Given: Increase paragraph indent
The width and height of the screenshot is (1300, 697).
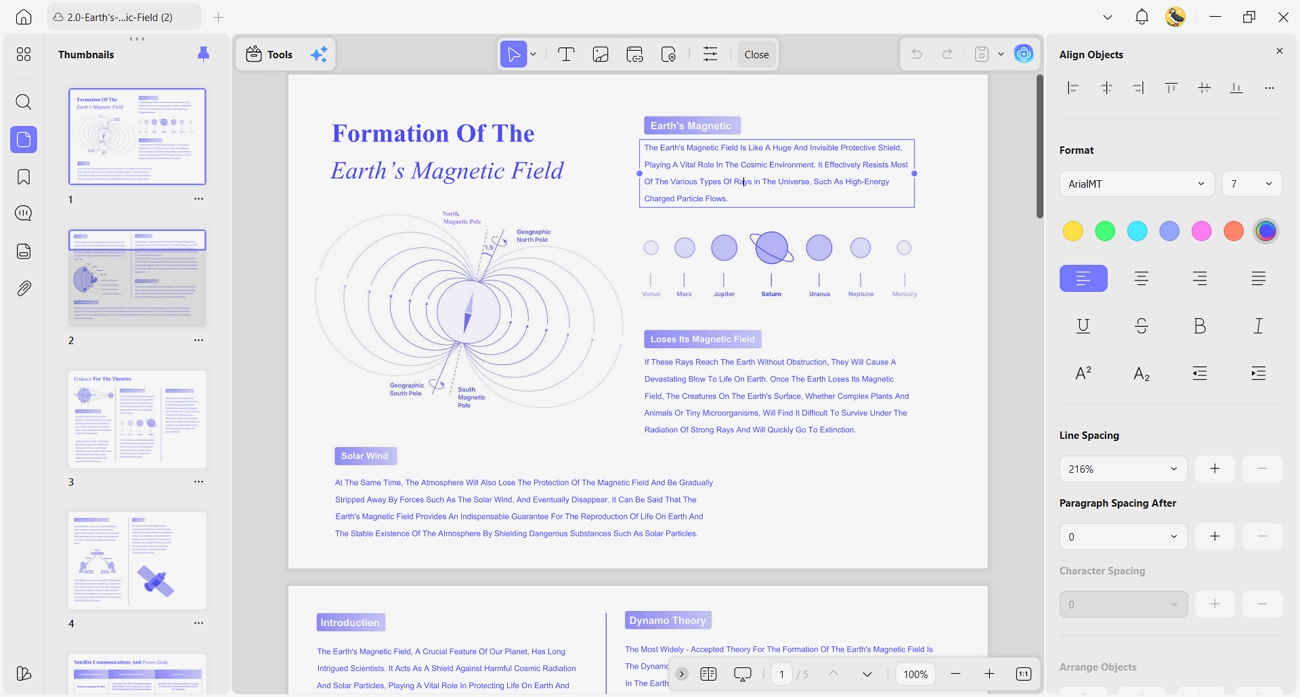Looking at the screenshot, I should click(1258, 373).
